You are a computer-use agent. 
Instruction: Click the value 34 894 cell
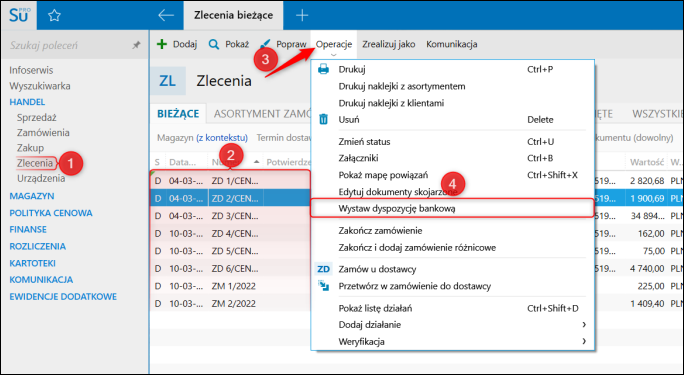646,216
